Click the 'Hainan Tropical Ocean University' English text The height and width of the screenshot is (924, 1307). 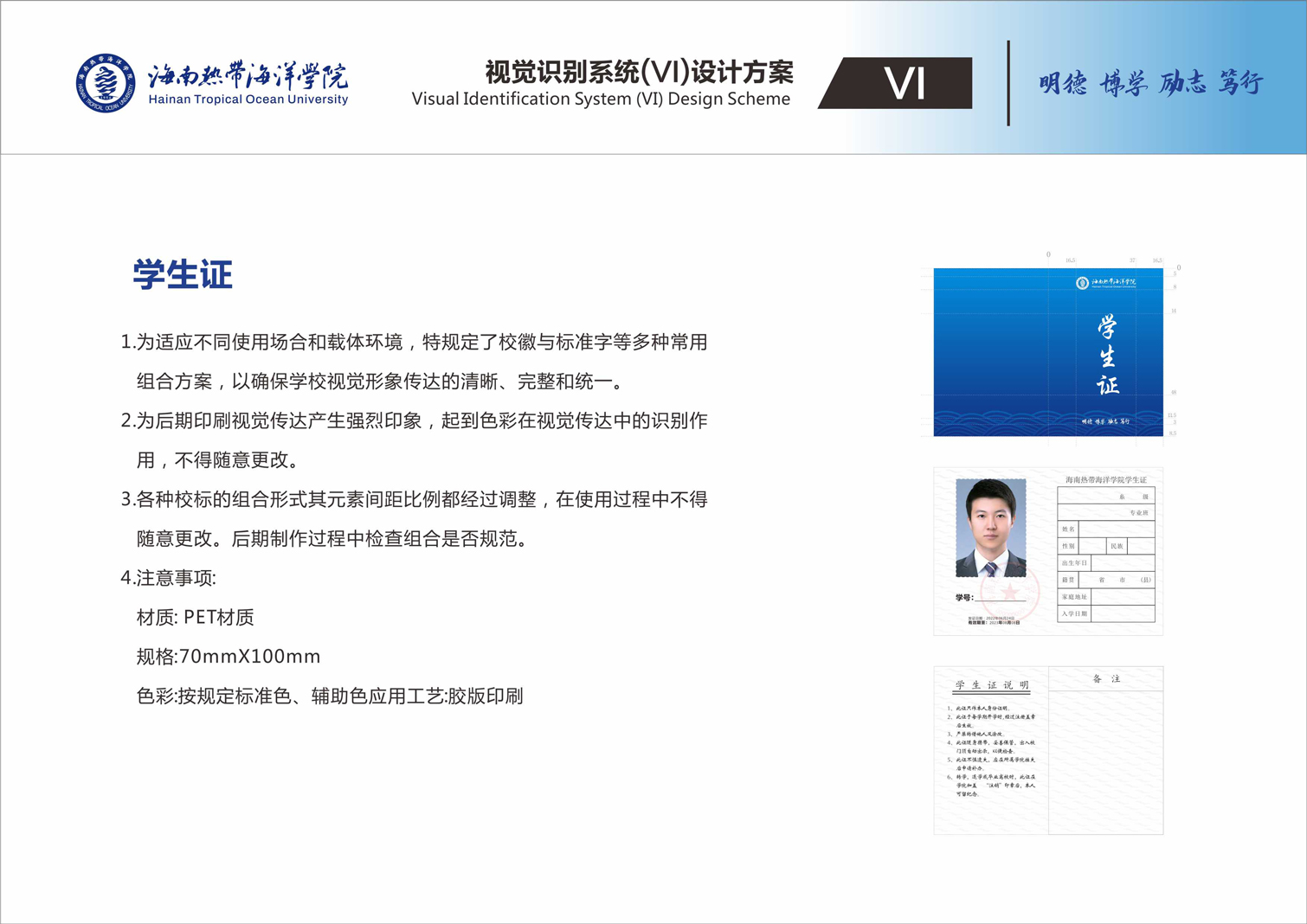248,99
